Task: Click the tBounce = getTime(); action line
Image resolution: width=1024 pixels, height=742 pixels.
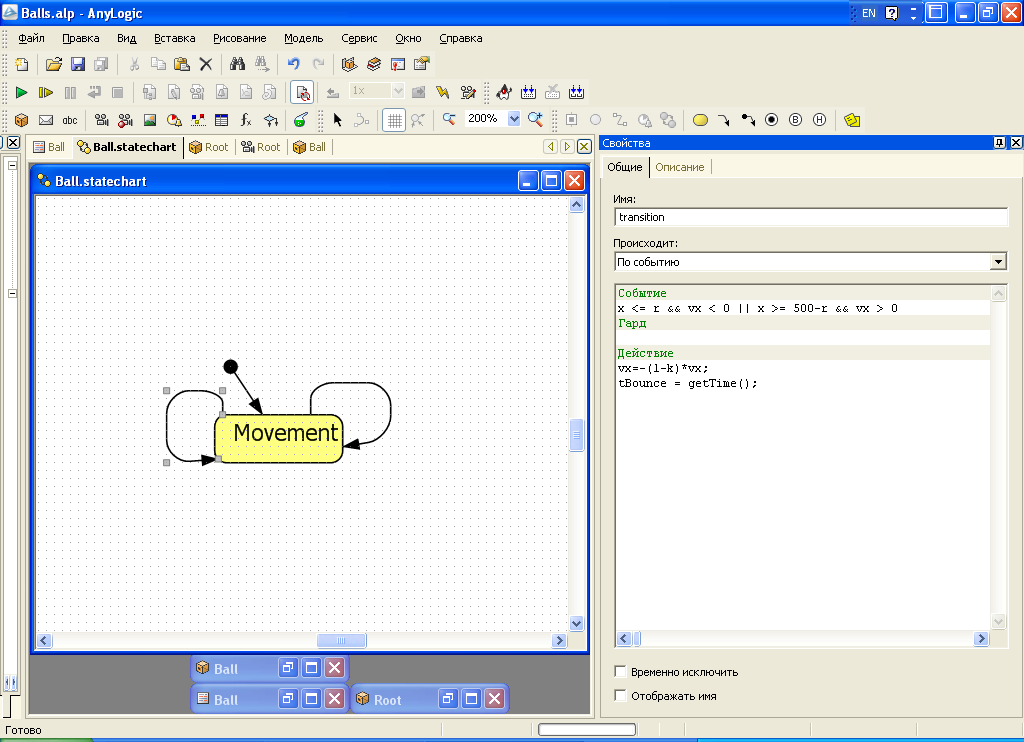Action: pos(688,383)
